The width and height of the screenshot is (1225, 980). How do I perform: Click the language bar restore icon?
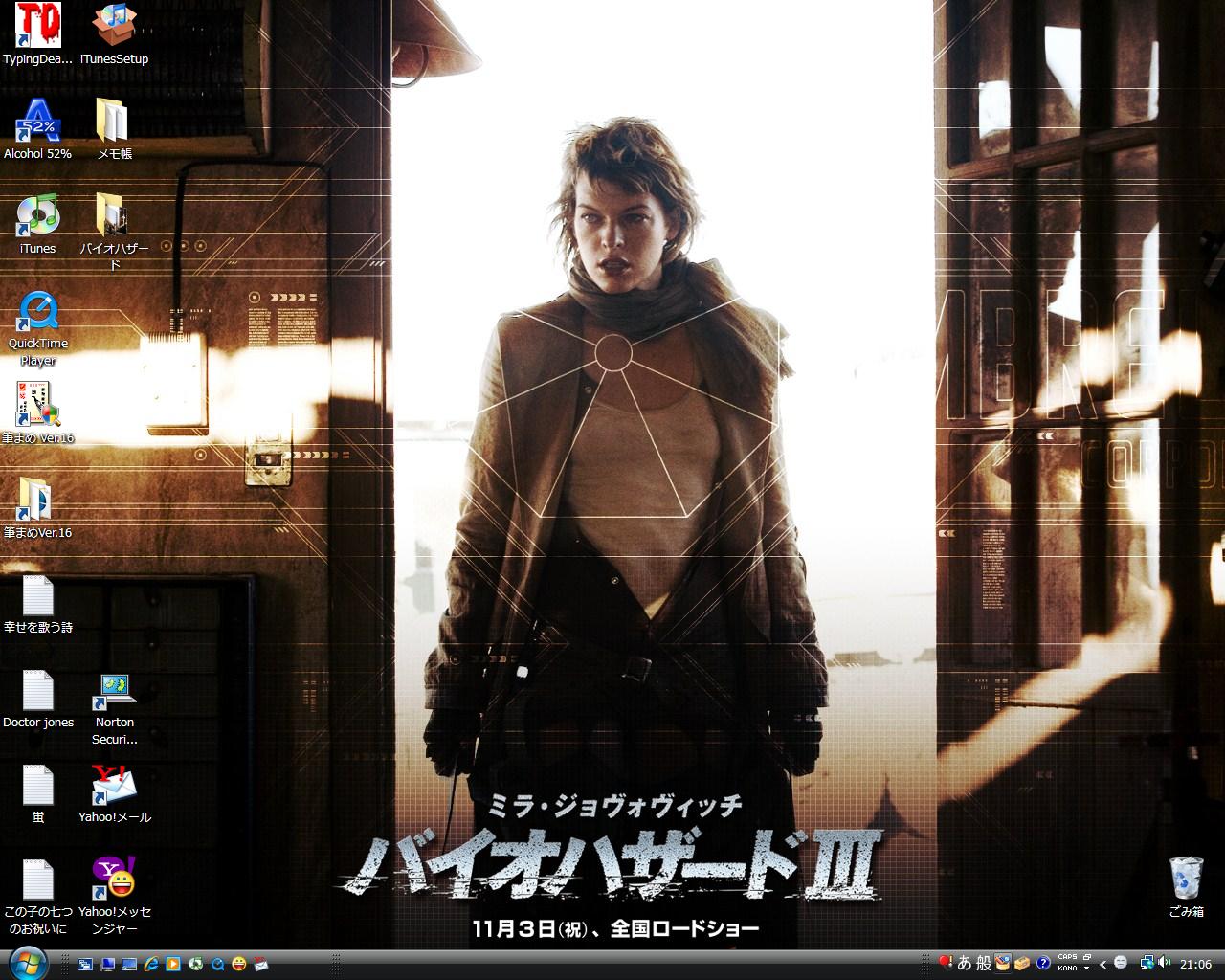(x=1086, y=957)
